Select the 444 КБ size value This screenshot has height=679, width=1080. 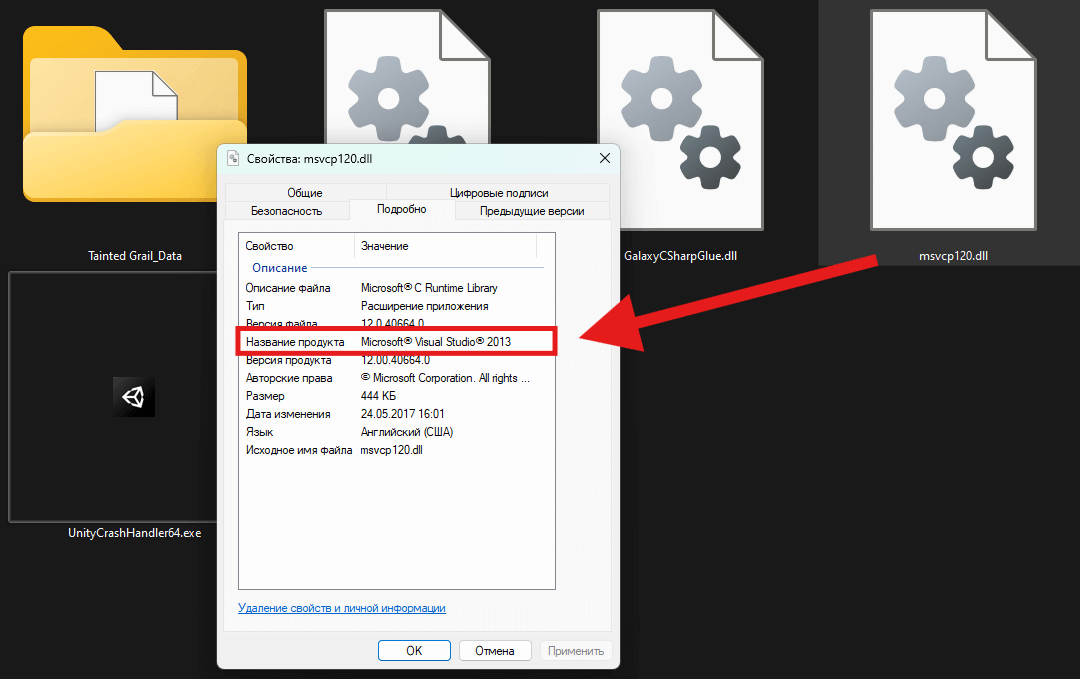coord(378,396)
